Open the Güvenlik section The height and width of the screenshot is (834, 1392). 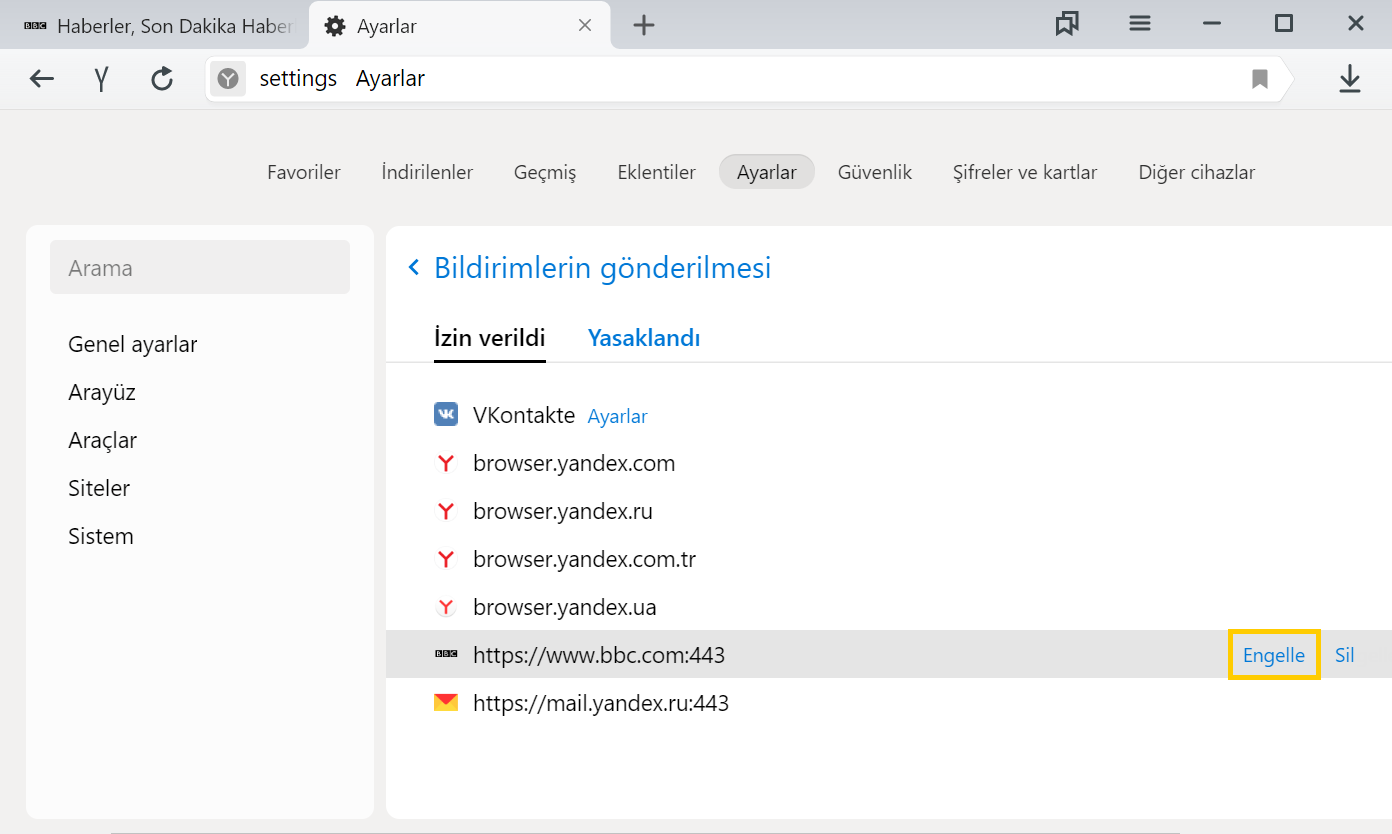coord(875,172)
